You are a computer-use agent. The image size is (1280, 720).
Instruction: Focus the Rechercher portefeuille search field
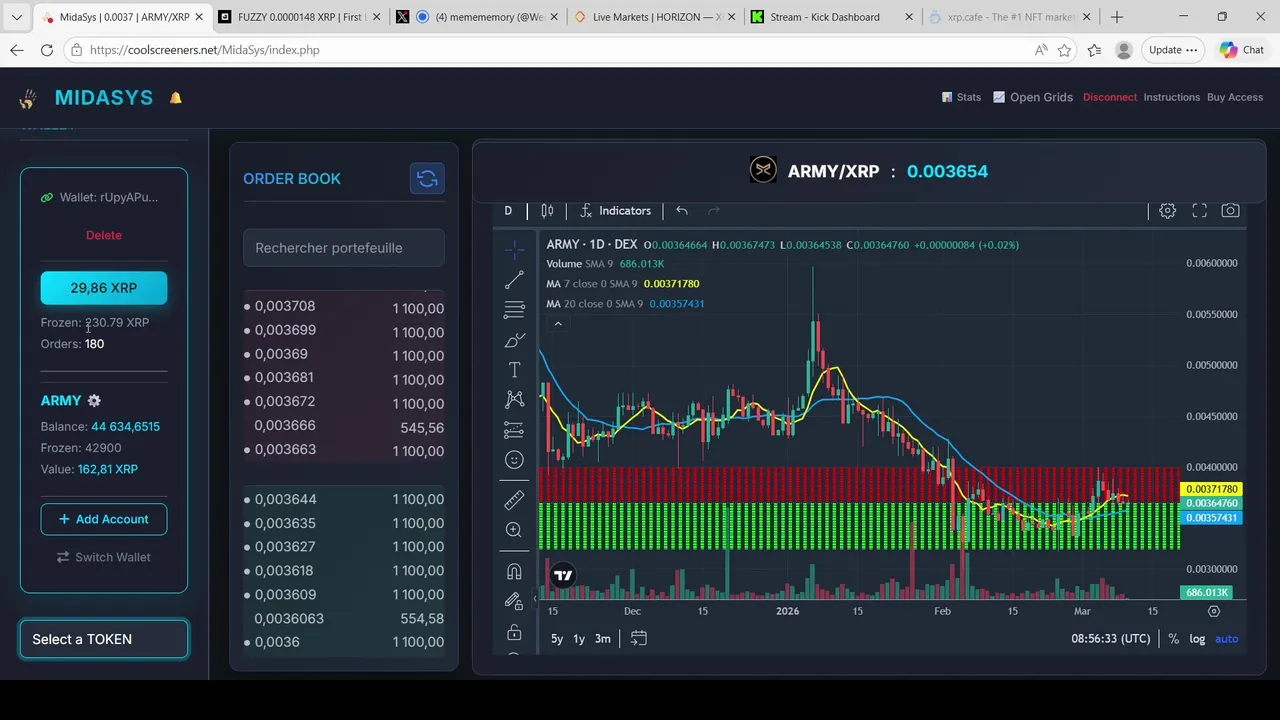pyautogui.click(x=344, y=248)
